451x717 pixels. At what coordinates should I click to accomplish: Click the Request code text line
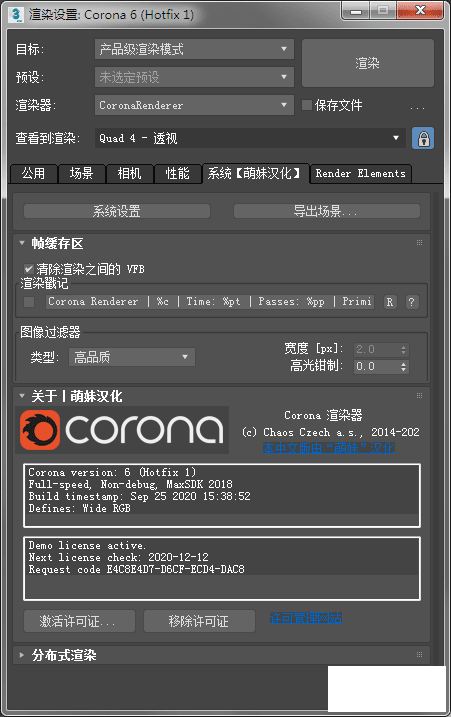tap(136, 570)
